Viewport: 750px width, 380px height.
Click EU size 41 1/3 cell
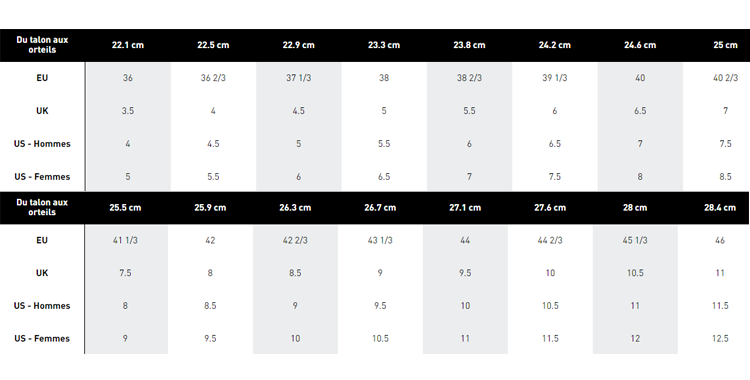click(x=125, y=240)
